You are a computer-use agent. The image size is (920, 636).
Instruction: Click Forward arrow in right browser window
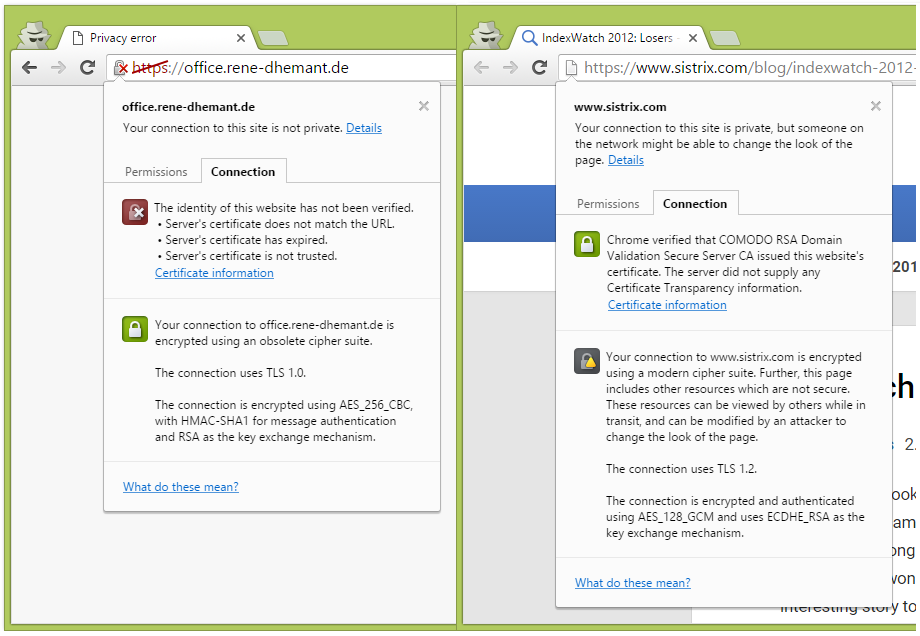510,67
